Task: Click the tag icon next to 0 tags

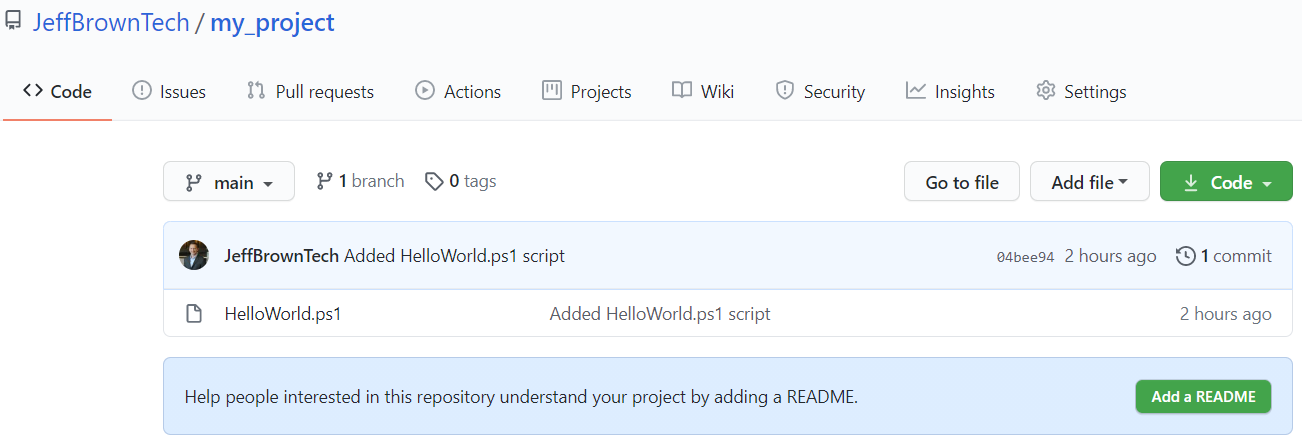Action: tap(434, 181)
